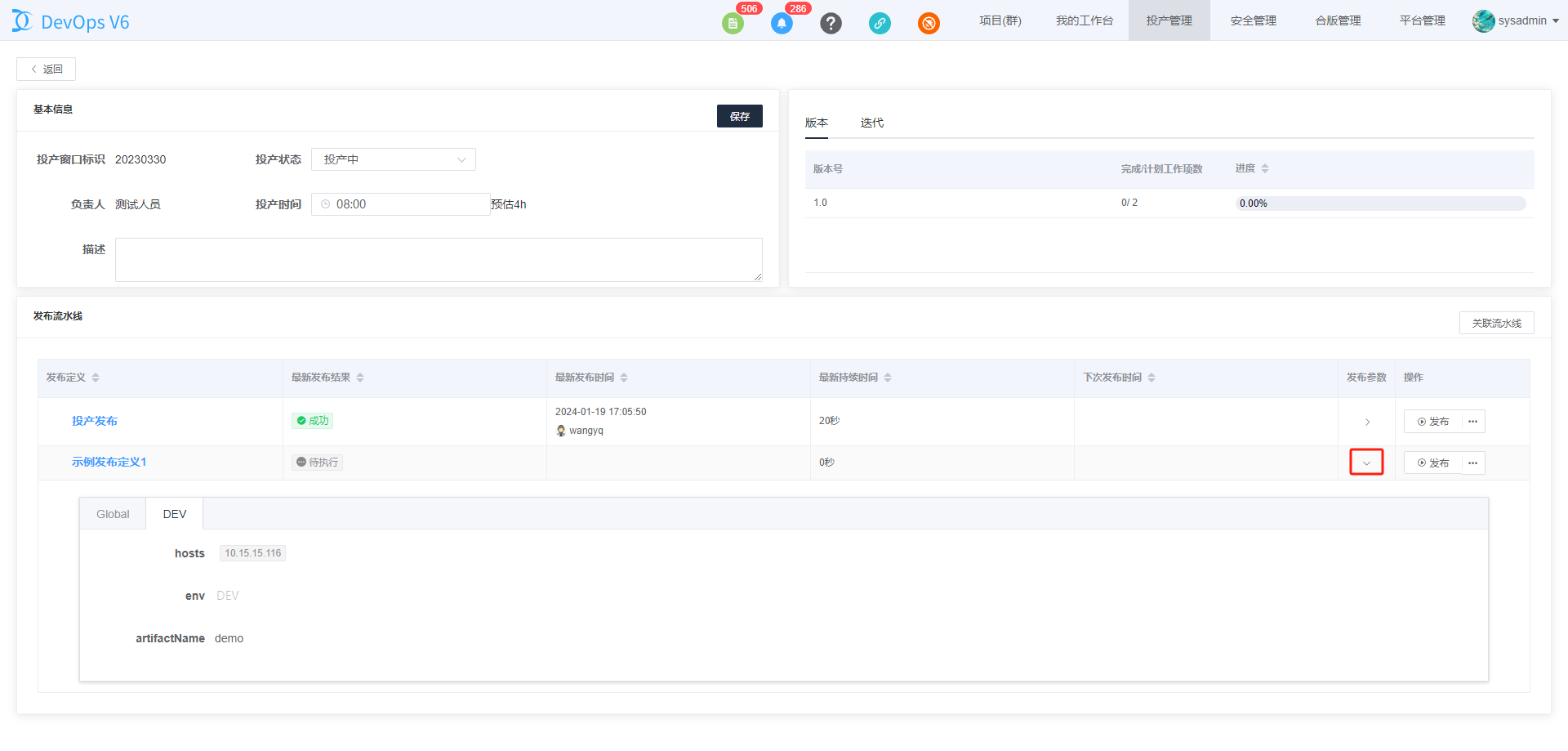Click the 关联流水线 button
The width and height of the screenshot is (1568, 751).
[1496, 323]
